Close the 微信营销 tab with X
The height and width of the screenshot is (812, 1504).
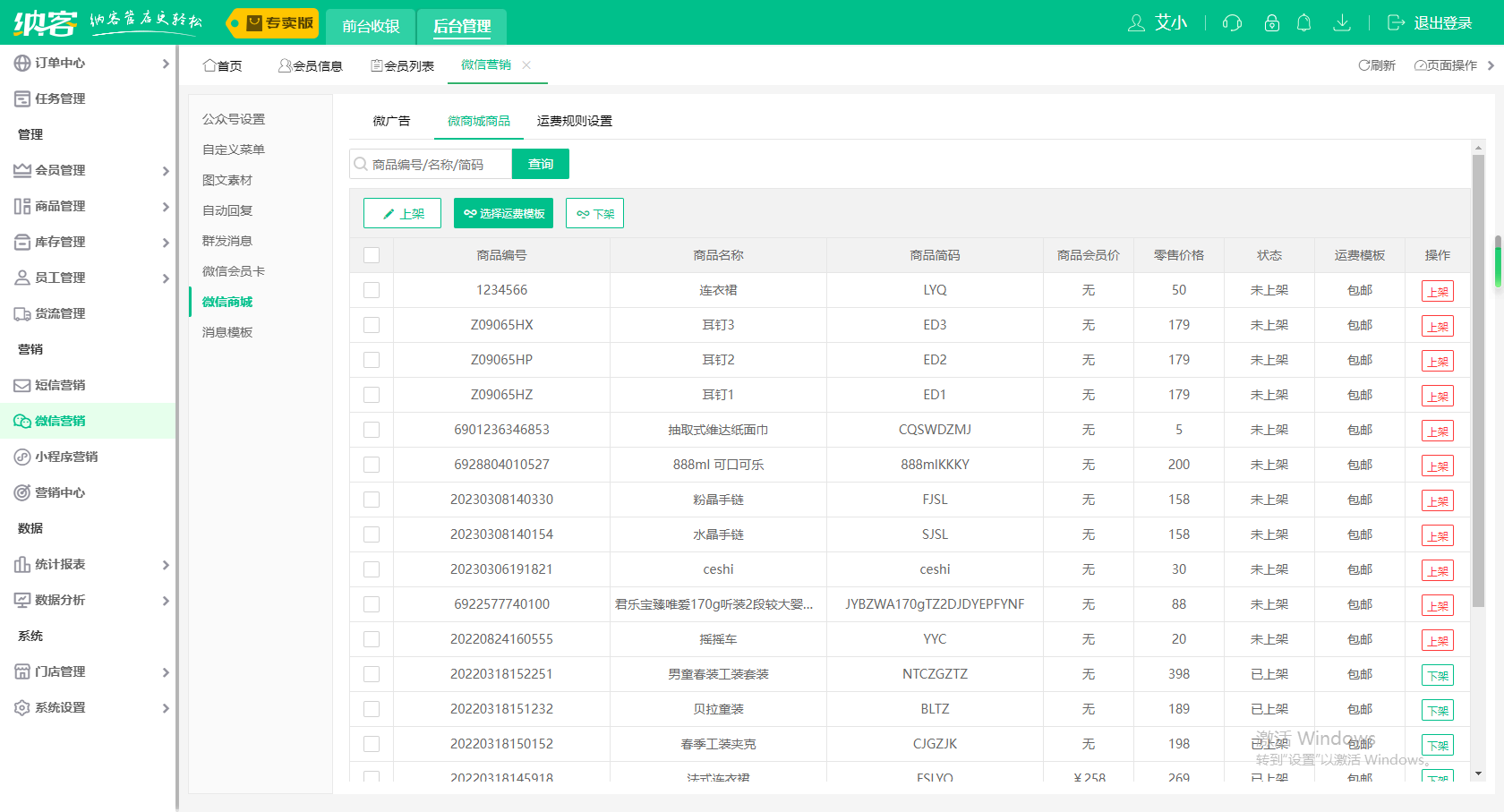526,64
